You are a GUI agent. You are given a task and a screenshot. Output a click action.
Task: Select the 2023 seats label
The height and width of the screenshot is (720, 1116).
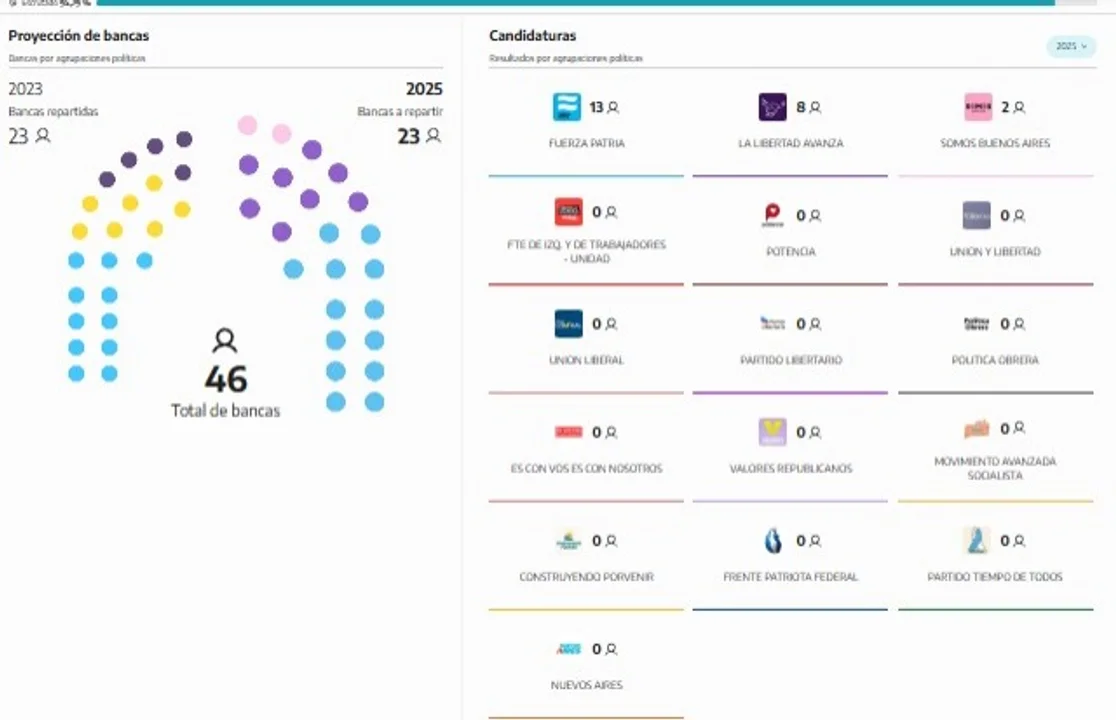26,89
